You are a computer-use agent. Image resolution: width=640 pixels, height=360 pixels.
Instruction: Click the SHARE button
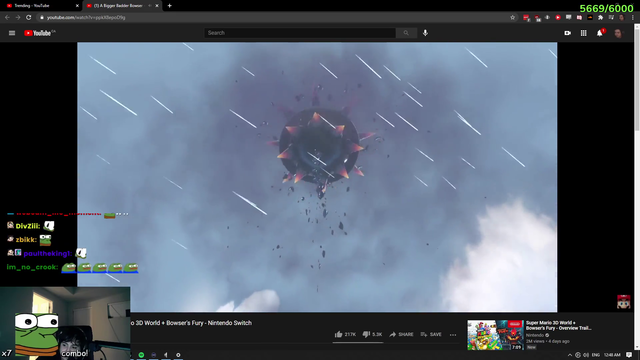click(401, 334)
